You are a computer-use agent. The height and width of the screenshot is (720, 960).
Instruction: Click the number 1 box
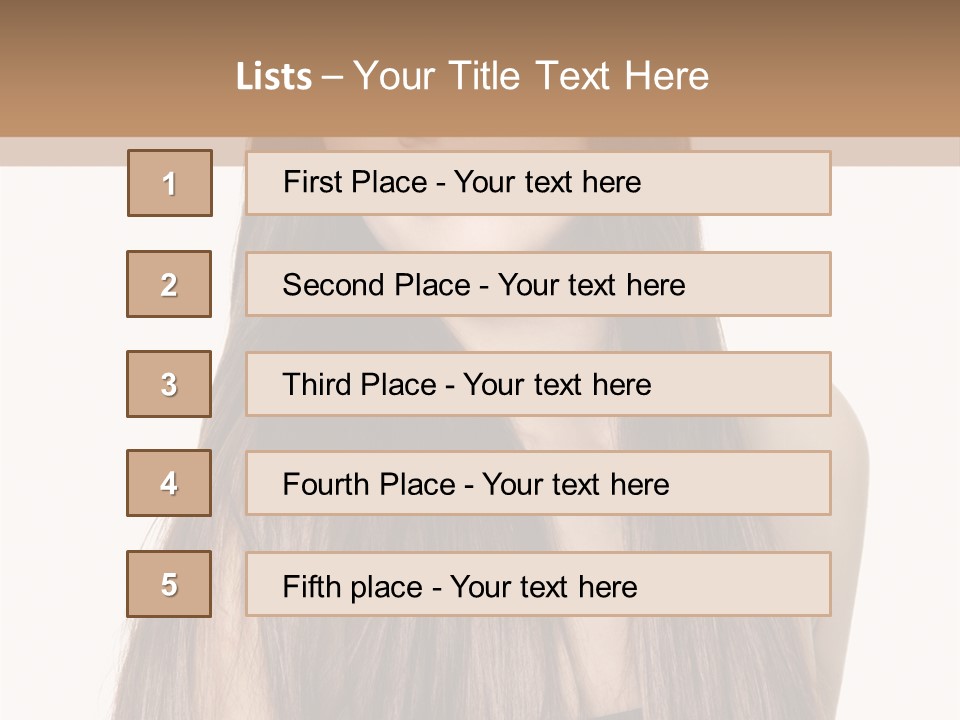pyautogui.click(x=170, y=183)
